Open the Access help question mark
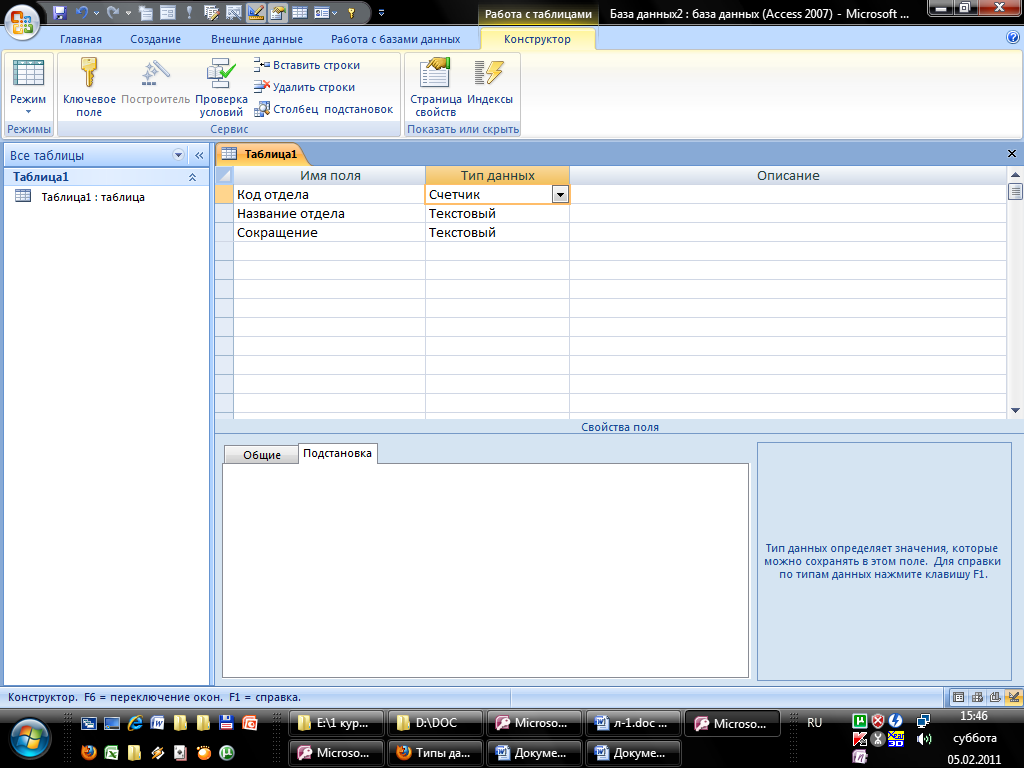The height and width of the screenshot is (768, 1024). click(1013, 38)
